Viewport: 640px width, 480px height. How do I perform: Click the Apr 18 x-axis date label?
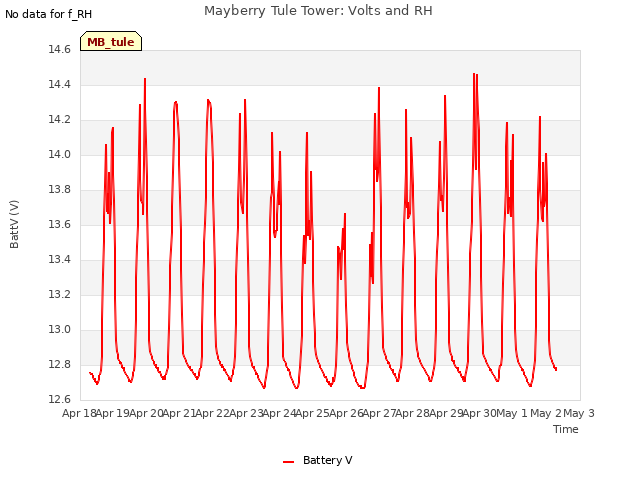point(79,413)
